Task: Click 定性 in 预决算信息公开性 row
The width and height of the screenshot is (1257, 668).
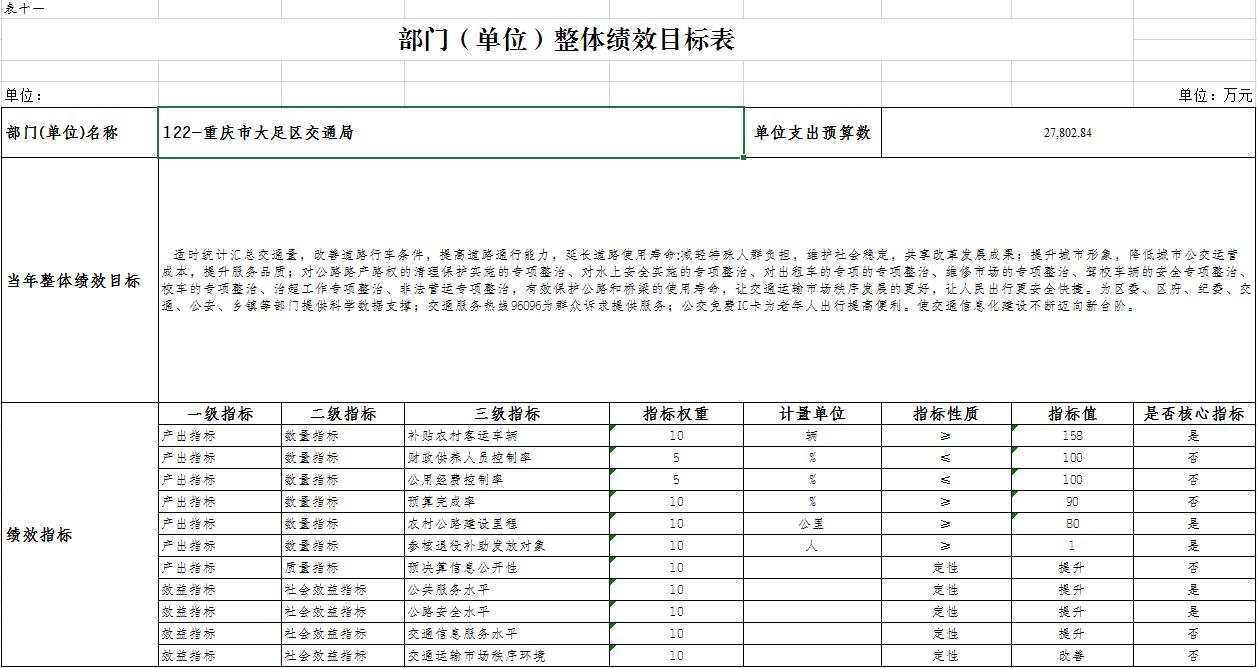Action: 946,568
